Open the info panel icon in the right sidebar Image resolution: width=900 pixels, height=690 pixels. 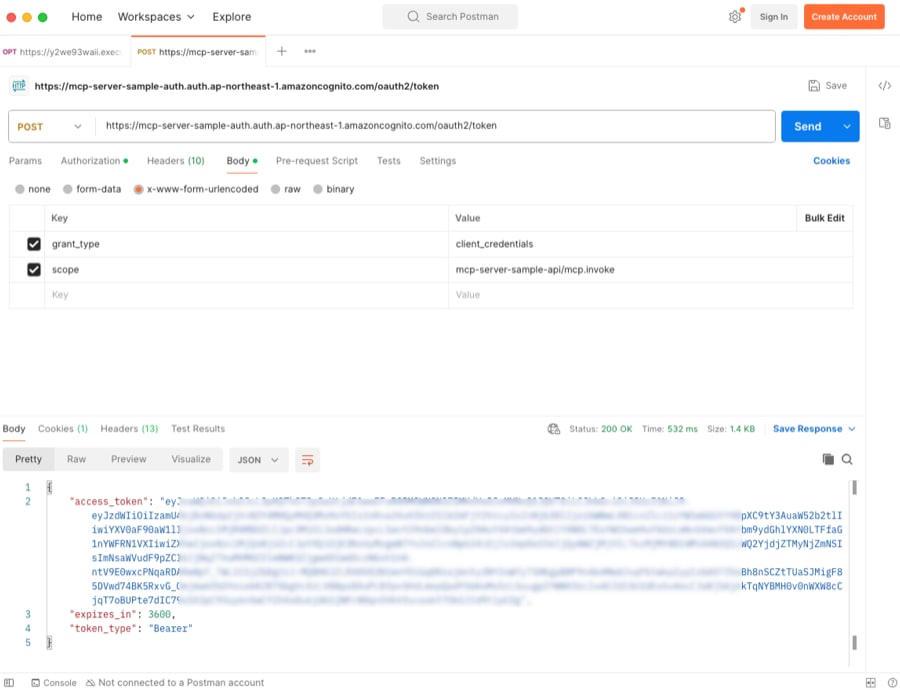point(885,123)
